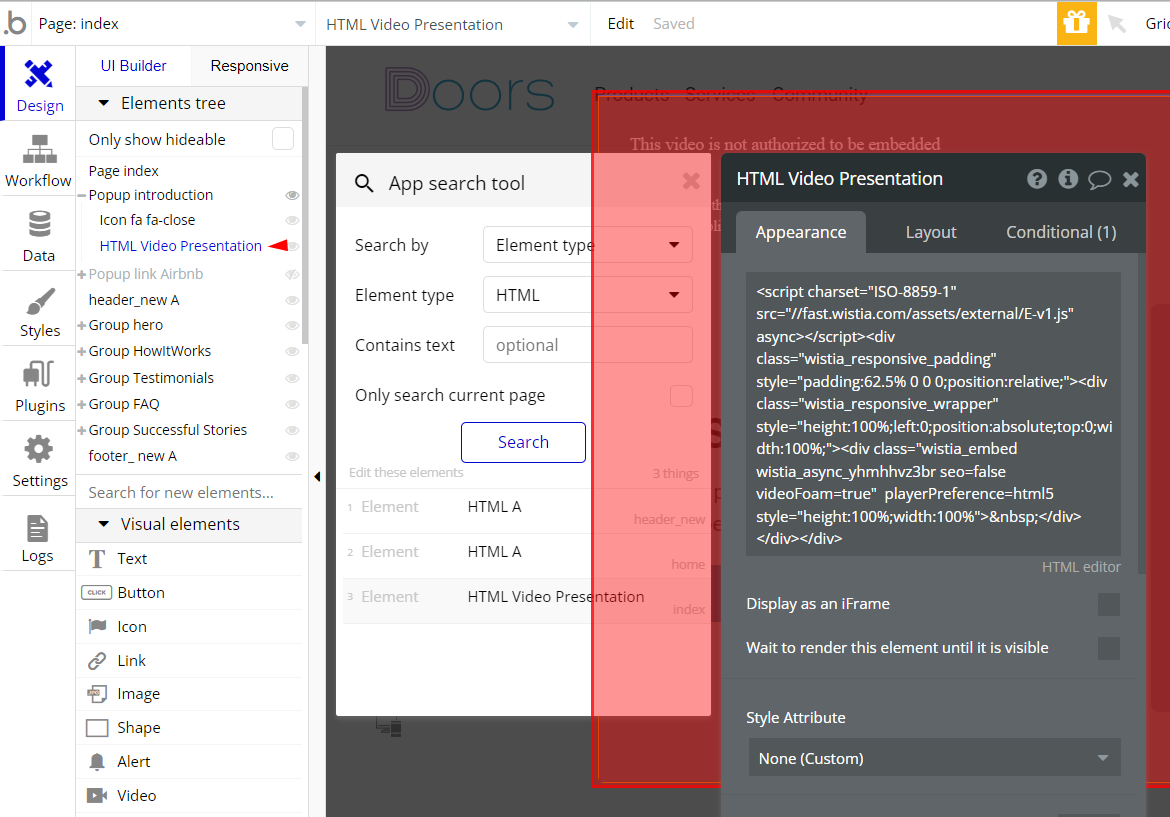Open the Data section
This screenshot has width=1170, height=817.
[39, 234]
